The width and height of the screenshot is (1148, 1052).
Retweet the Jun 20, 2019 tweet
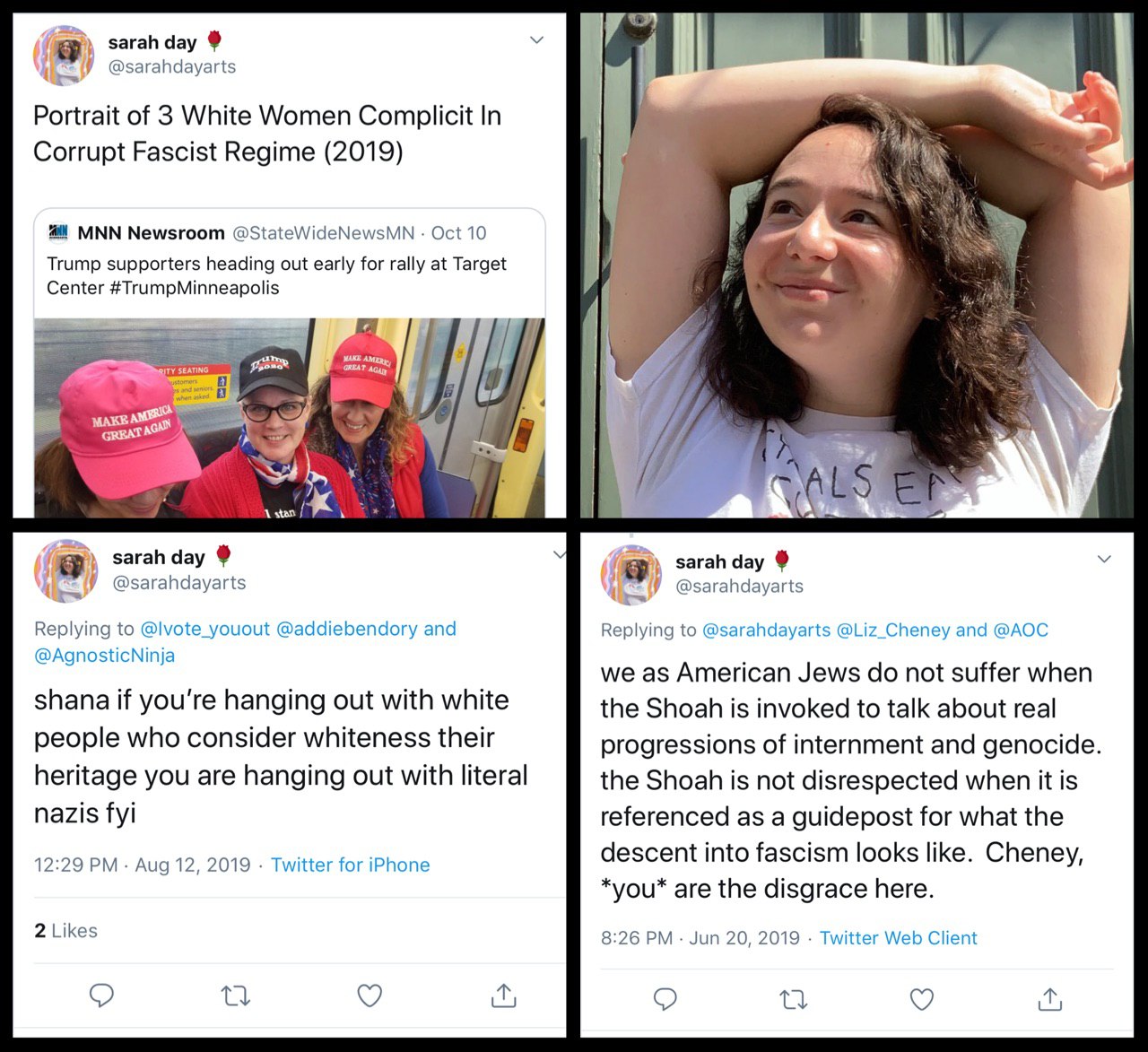tap(793, 999)
